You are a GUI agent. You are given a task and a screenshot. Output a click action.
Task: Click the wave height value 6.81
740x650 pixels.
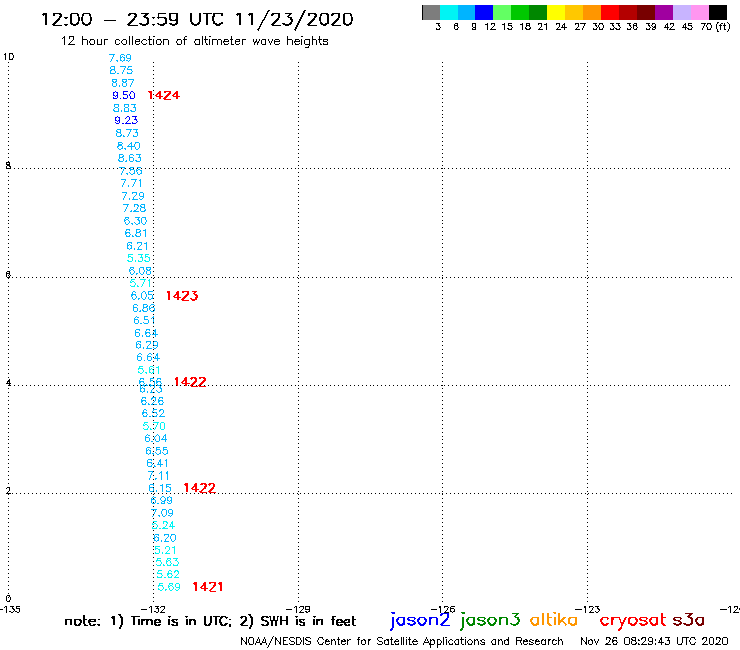pos(136,233)
